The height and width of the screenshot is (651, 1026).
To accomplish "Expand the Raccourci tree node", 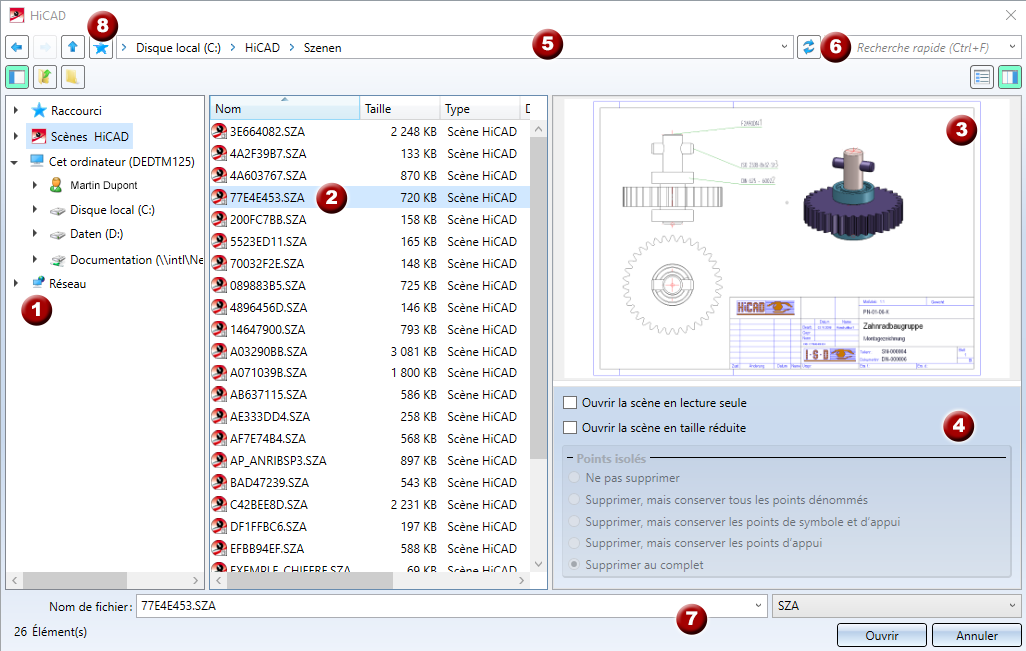I will 15,111.
